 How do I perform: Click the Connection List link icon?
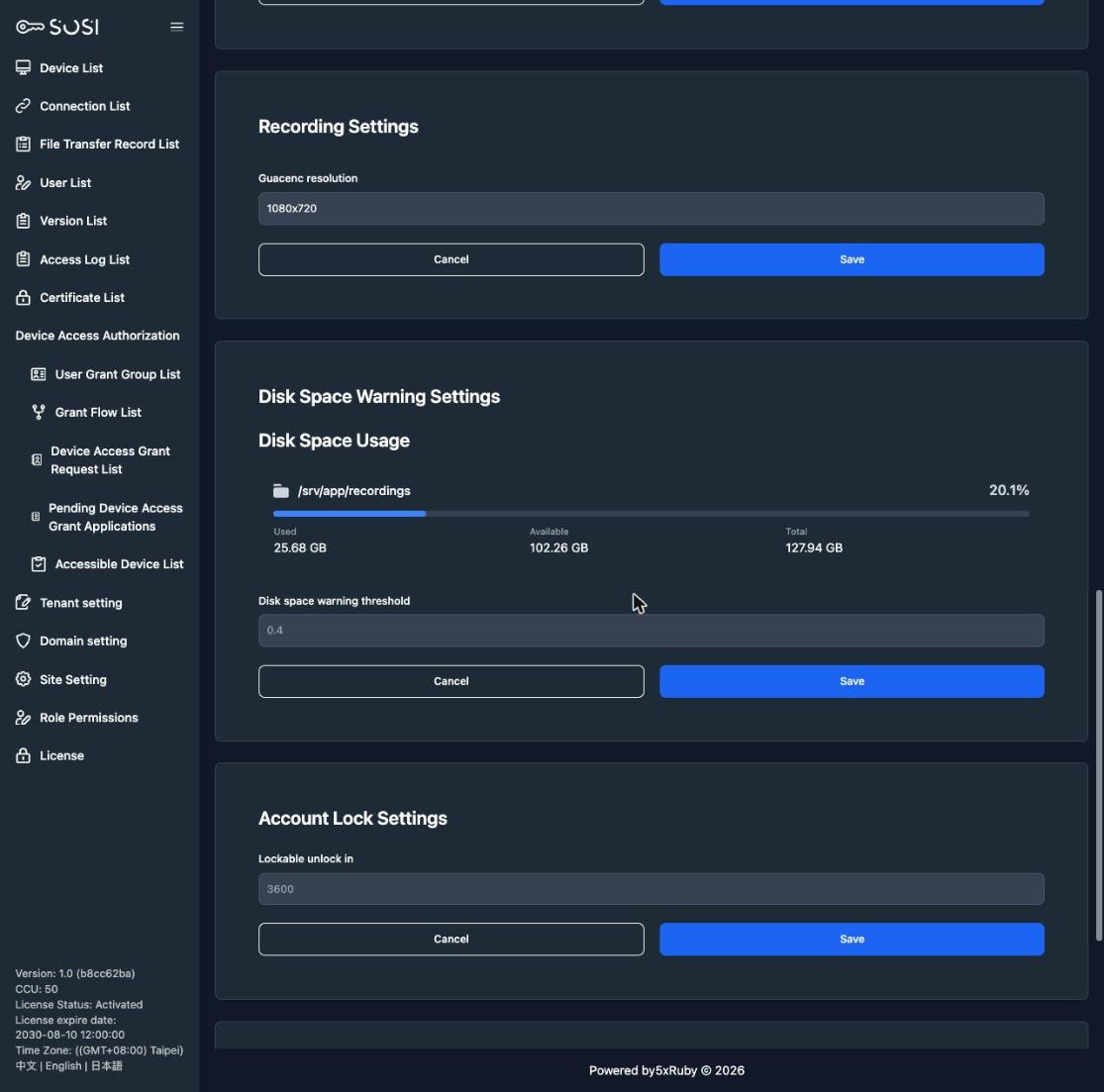[23, 106]
